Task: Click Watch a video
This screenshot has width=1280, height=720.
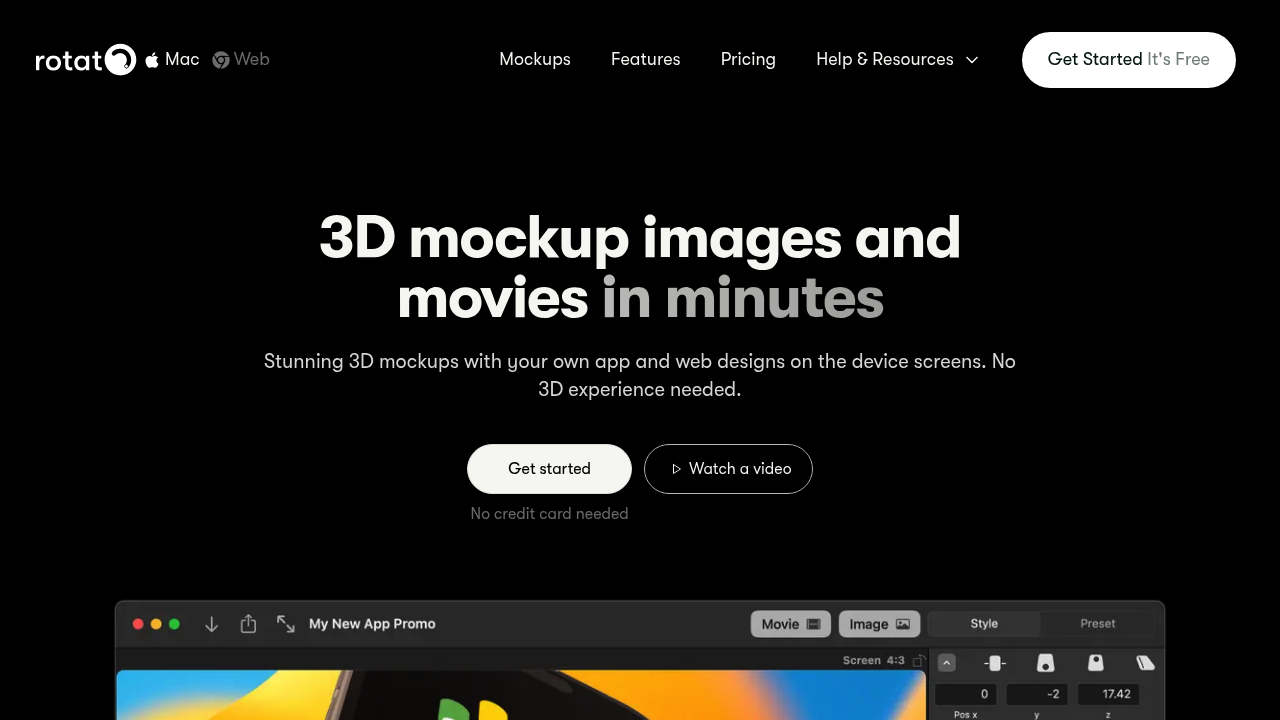Action: (x=728, y=468)
